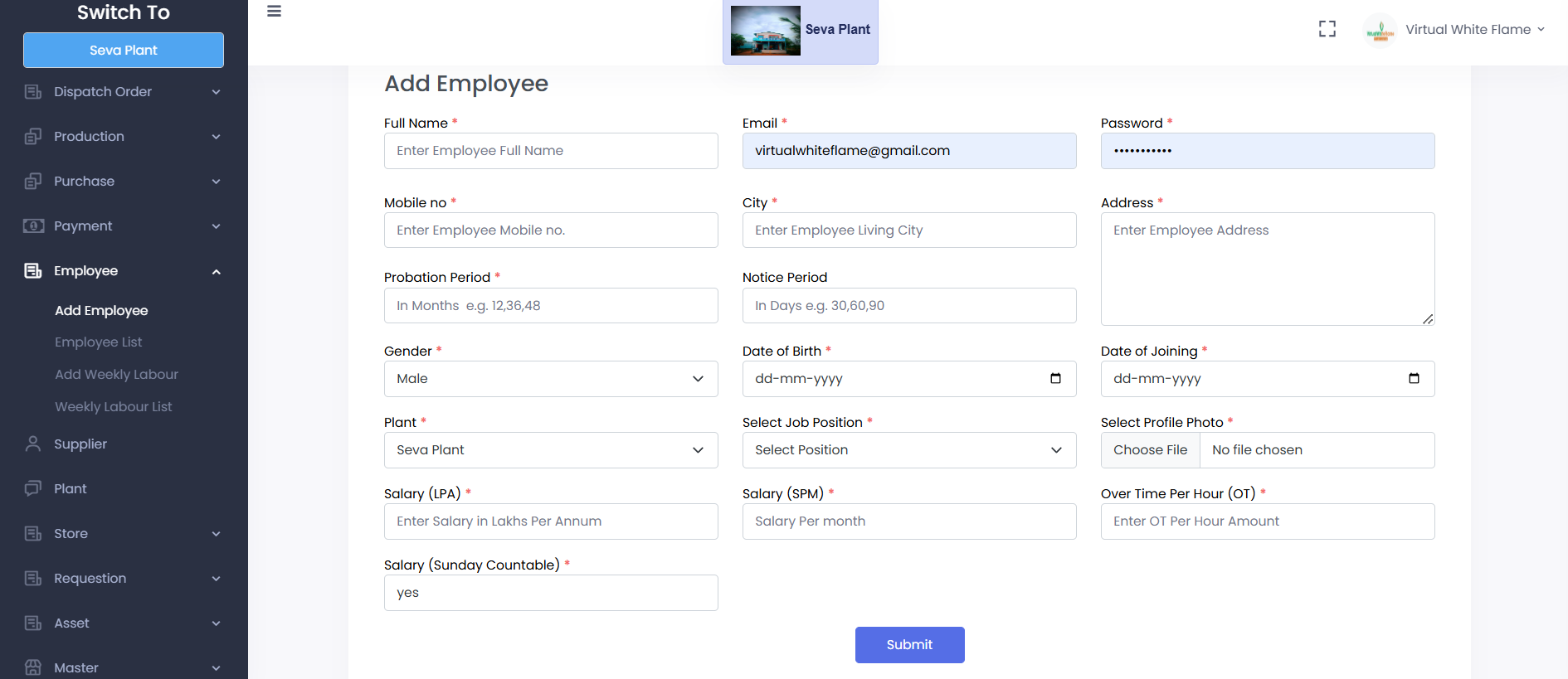Click the hamburger menu icon
Viewport: 1568px width, 679px height.
[x=274, y=12]
